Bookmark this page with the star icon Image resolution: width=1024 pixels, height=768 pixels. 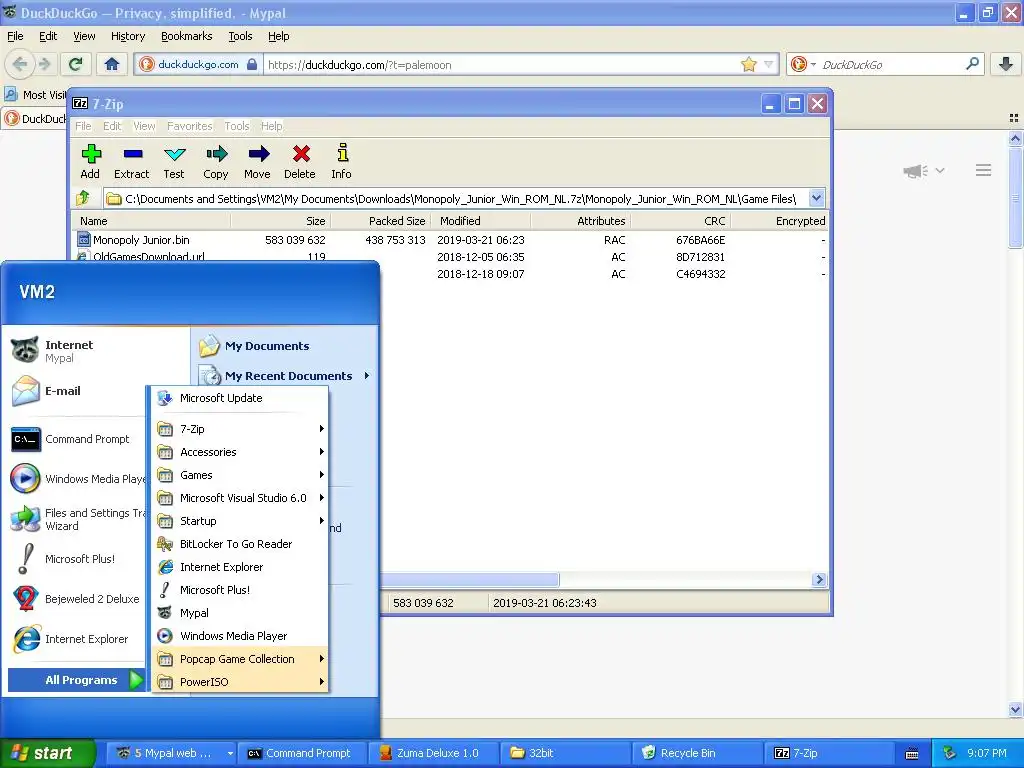click(748, 64)
